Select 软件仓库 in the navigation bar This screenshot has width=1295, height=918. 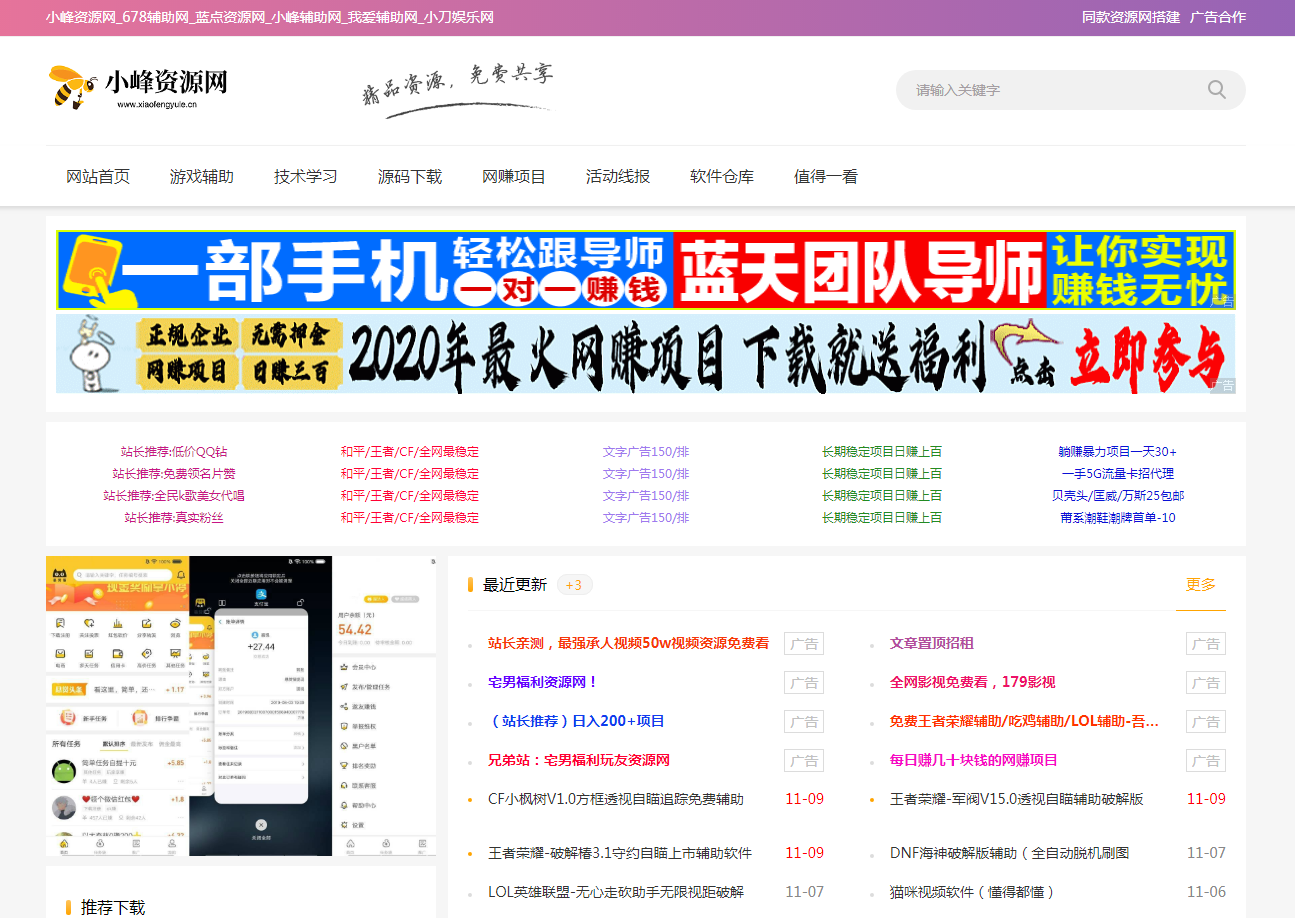[x=722, y=177]
